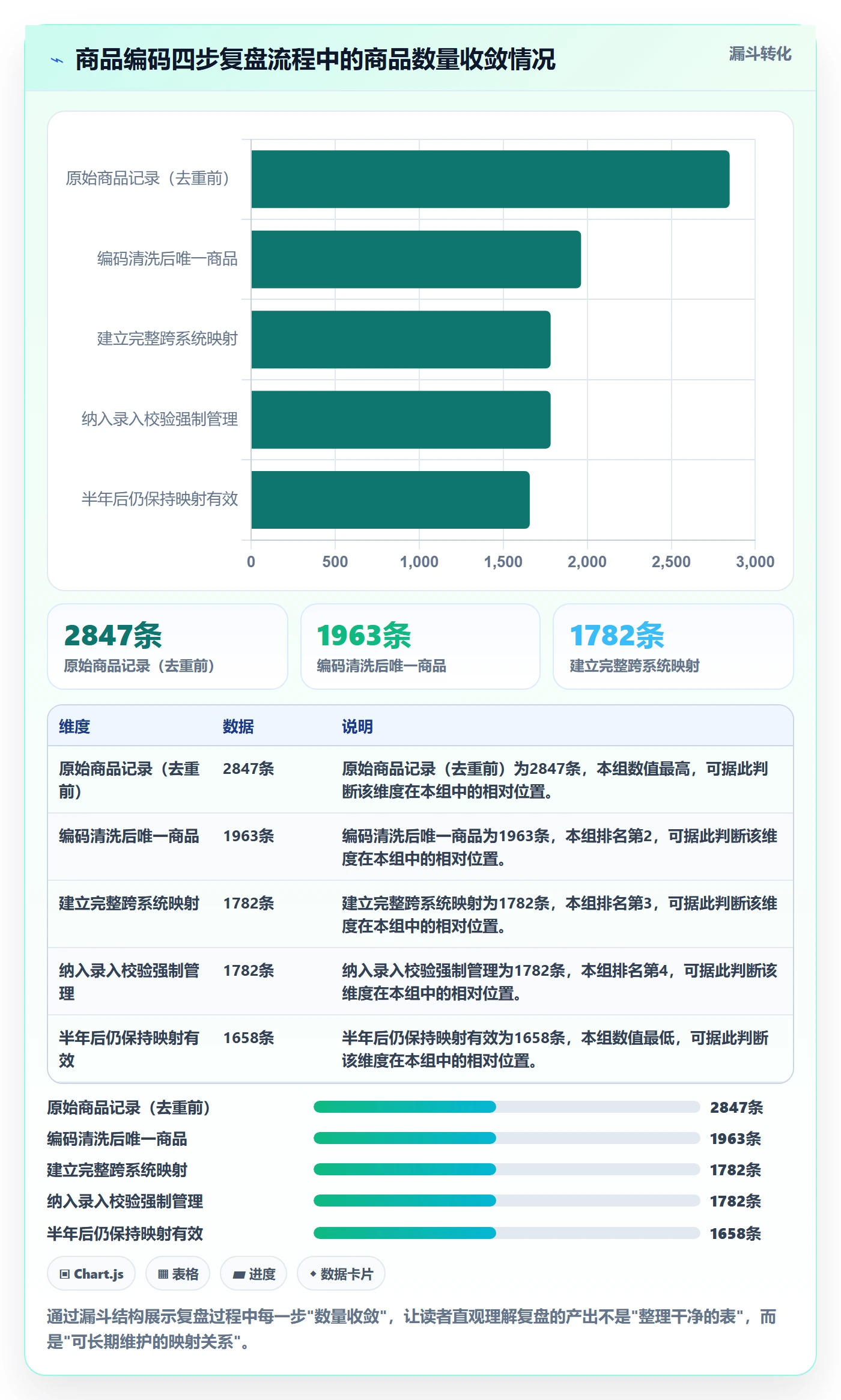Screen dimensions: 841x1400
Task: Click table cell 1782条 in 纳入录入校验强制管理 row
Action: click(249, 970)
